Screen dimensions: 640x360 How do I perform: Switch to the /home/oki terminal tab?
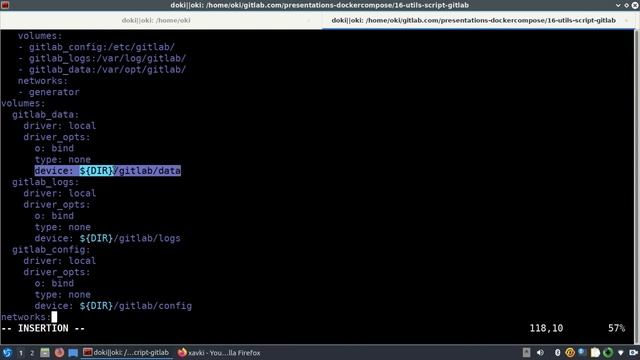pos(156,20)
